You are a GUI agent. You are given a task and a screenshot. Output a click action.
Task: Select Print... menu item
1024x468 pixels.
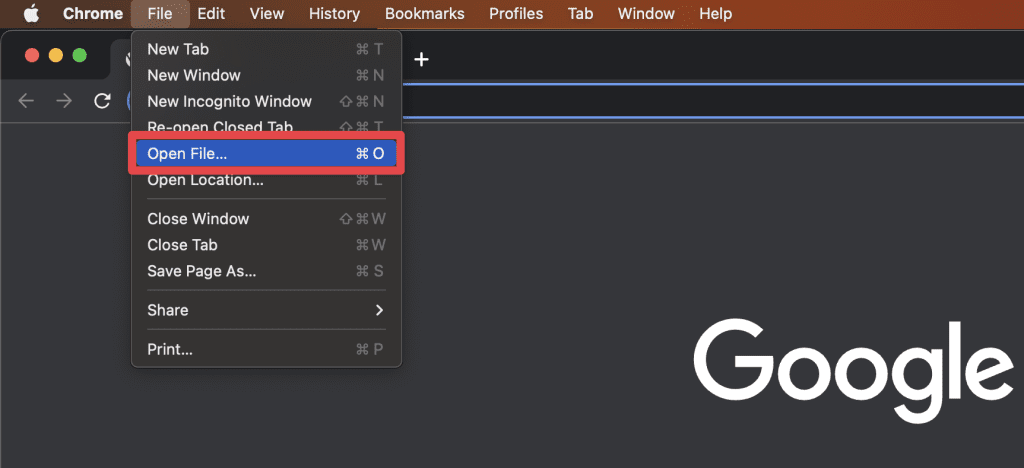click(x=266, y=349)
